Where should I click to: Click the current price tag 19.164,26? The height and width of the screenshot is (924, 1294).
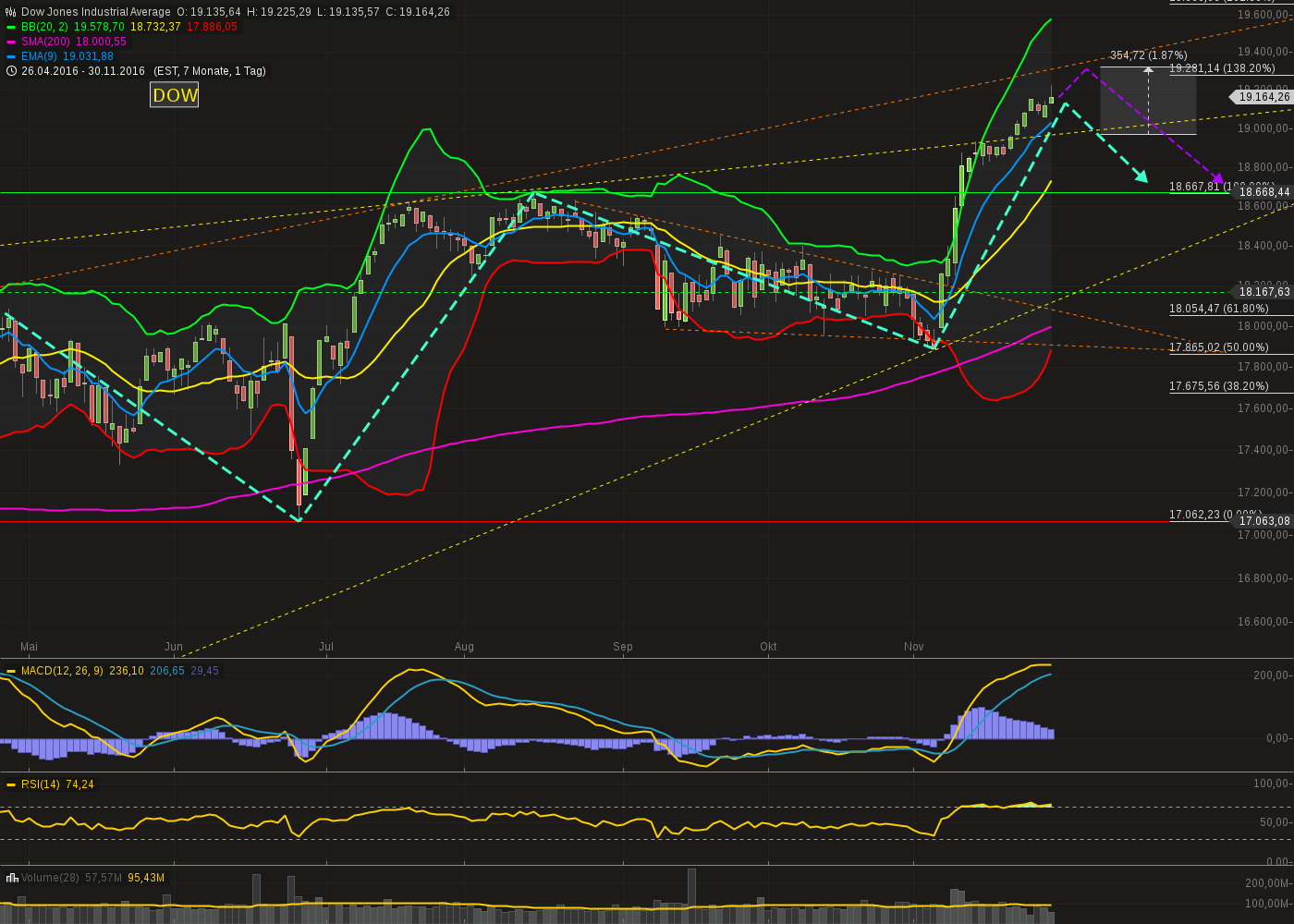(x=1263, y=97)
